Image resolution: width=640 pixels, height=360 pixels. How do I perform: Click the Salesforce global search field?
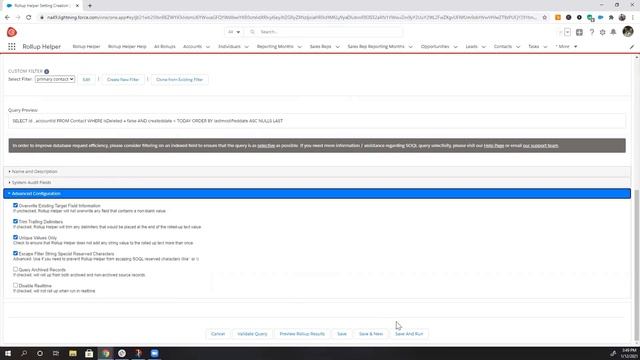coord(325,32)
